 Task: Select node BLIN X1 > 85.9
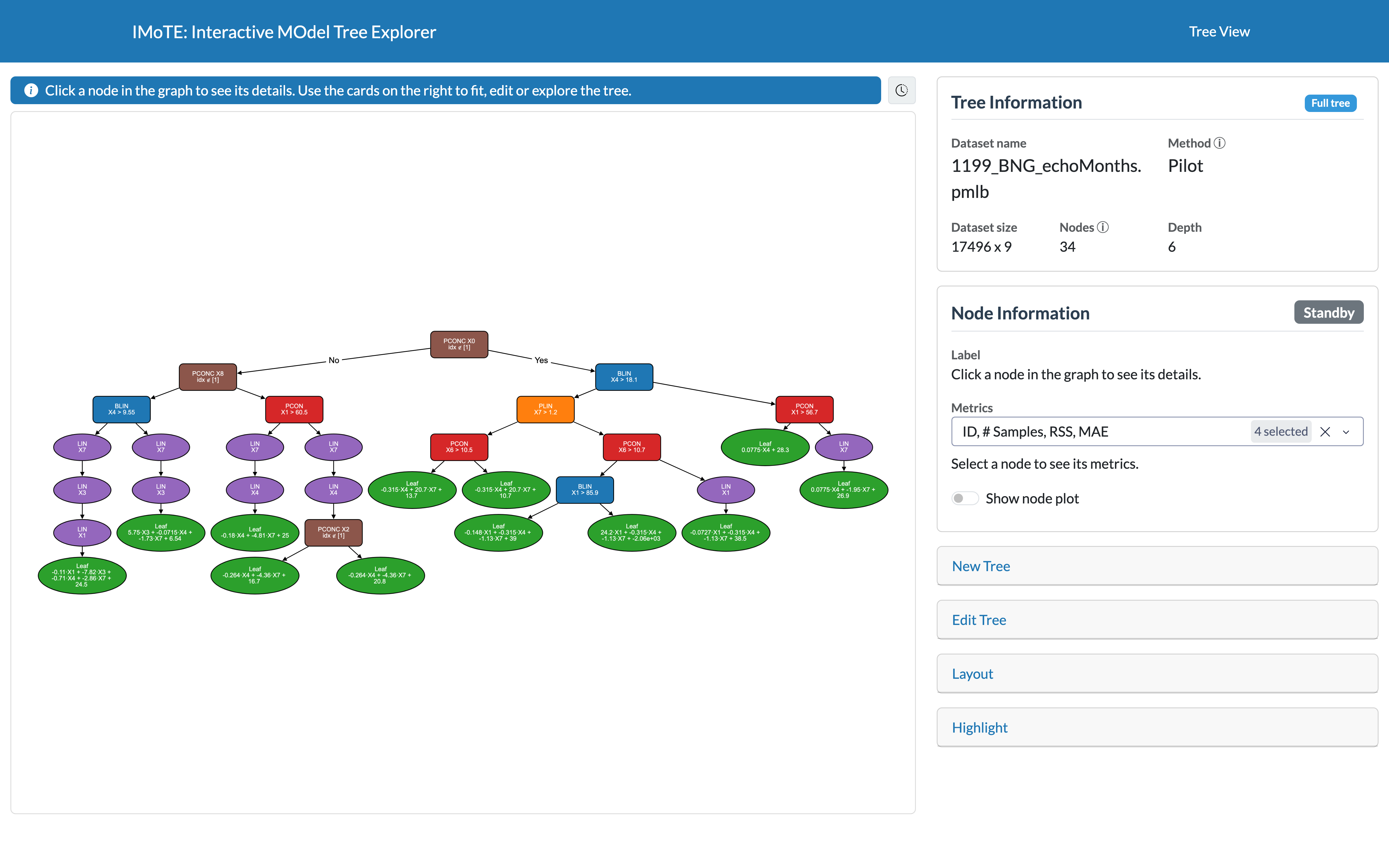pyautogui.click(x=585, y=490)
